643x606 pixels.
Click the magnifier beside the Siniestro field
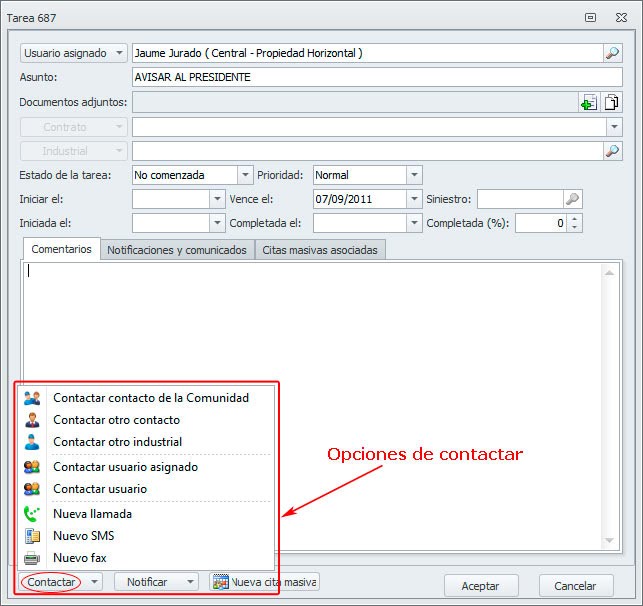tap(572, 199)
